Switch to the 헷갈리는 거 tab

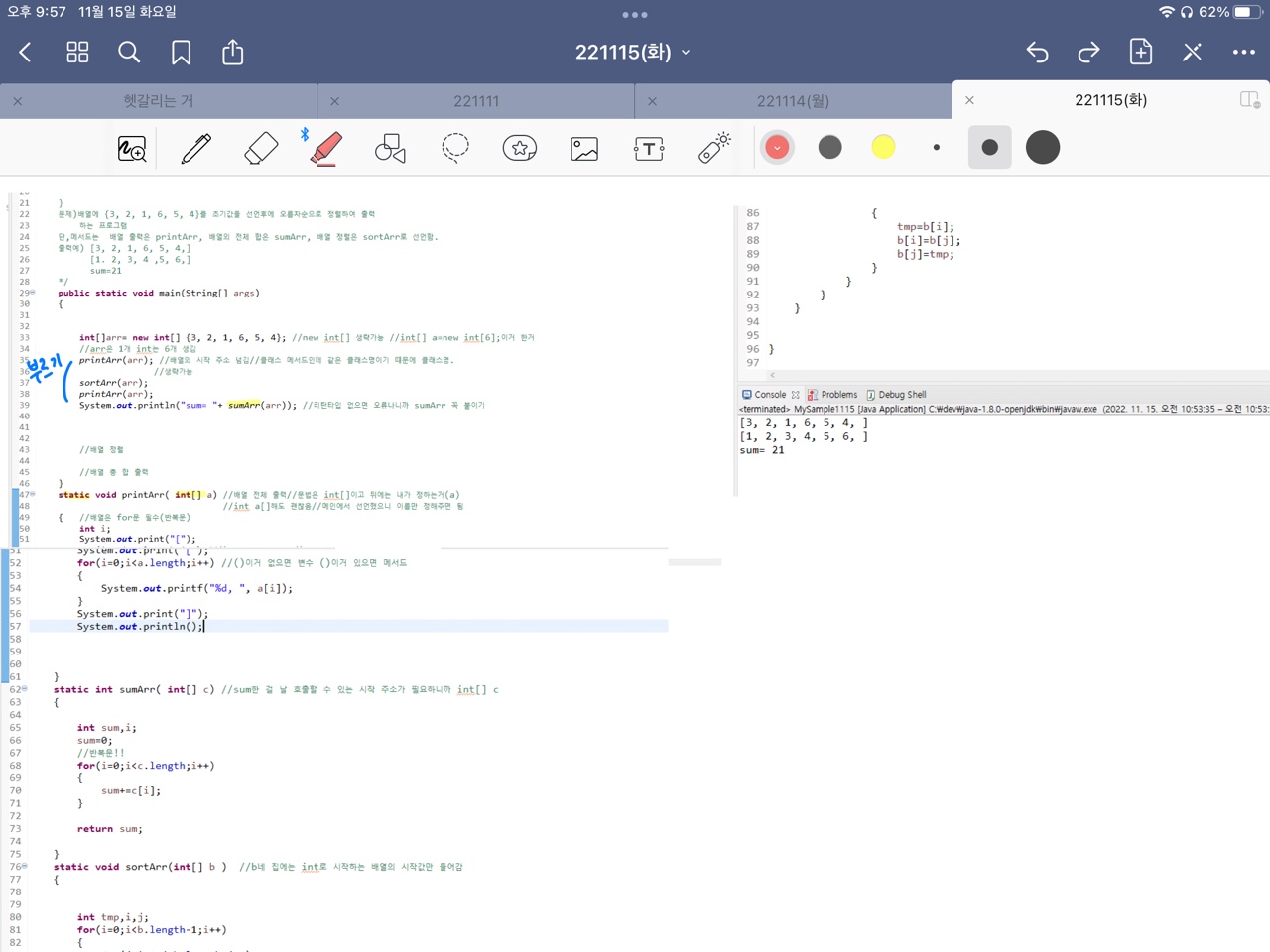(x=159, y=101)
